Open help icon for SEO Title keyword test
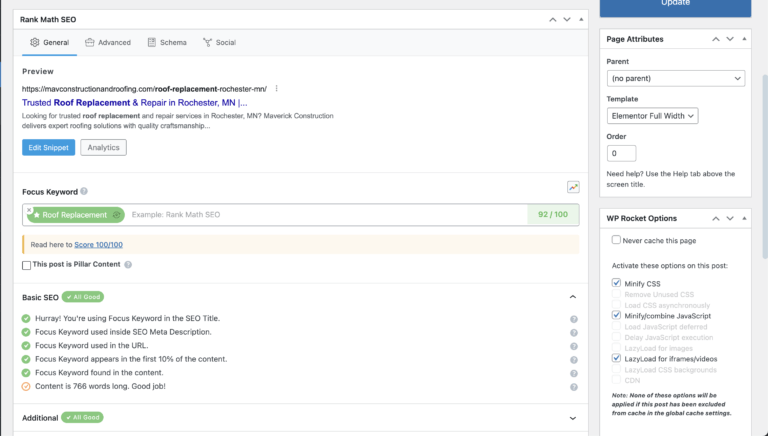Screen dimensions: 768x436 (573, 319)
